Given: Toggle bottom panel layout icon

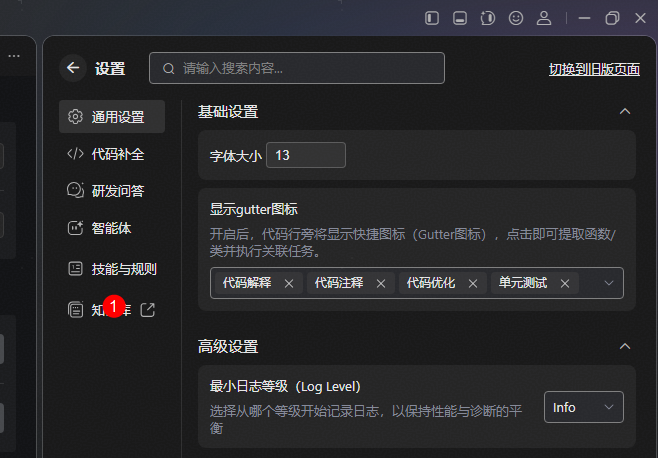Looking at the screenshot, I should [460, 18].
